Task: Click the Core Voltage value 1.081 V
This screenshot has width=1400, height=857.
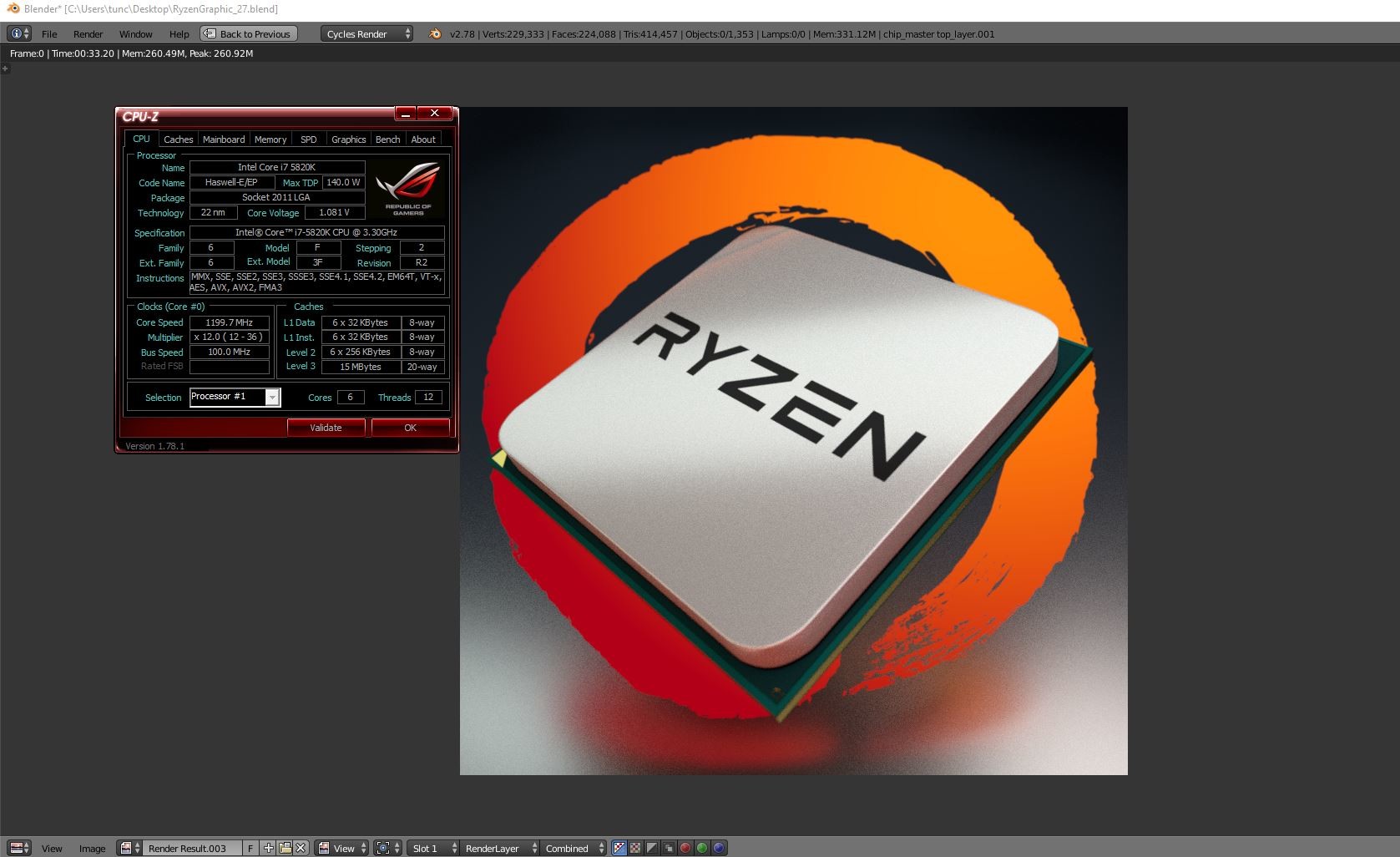Action: [x=335, y=213]
